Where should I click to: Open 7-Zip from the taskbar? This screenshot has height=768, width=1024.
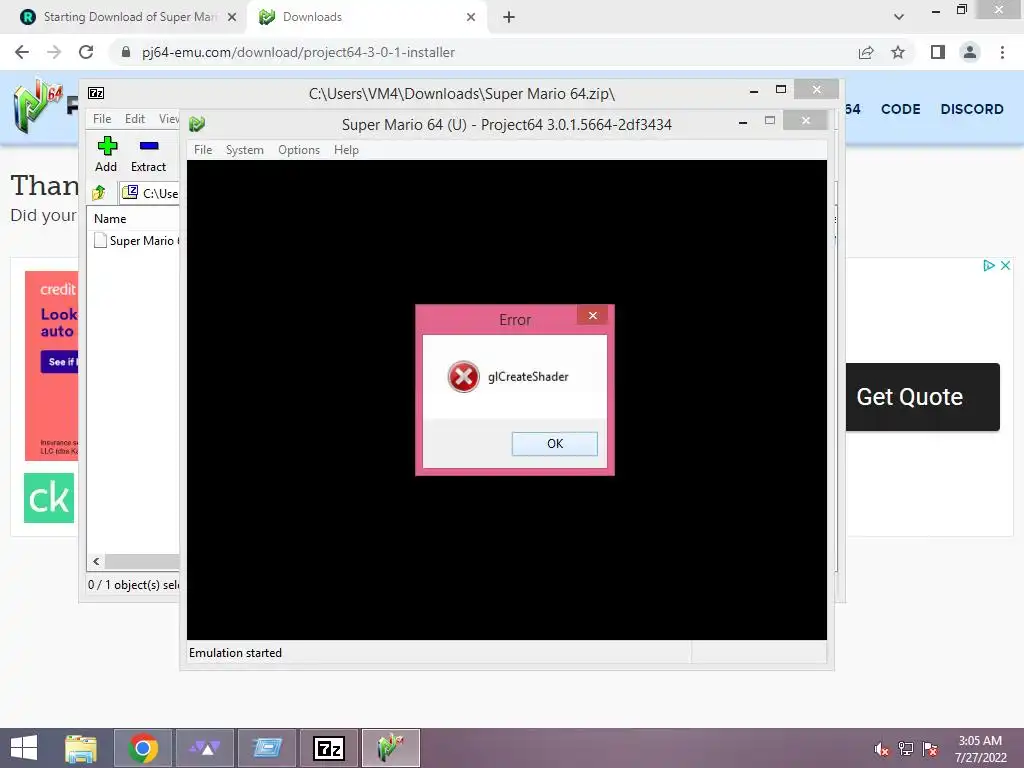(329, 748)
